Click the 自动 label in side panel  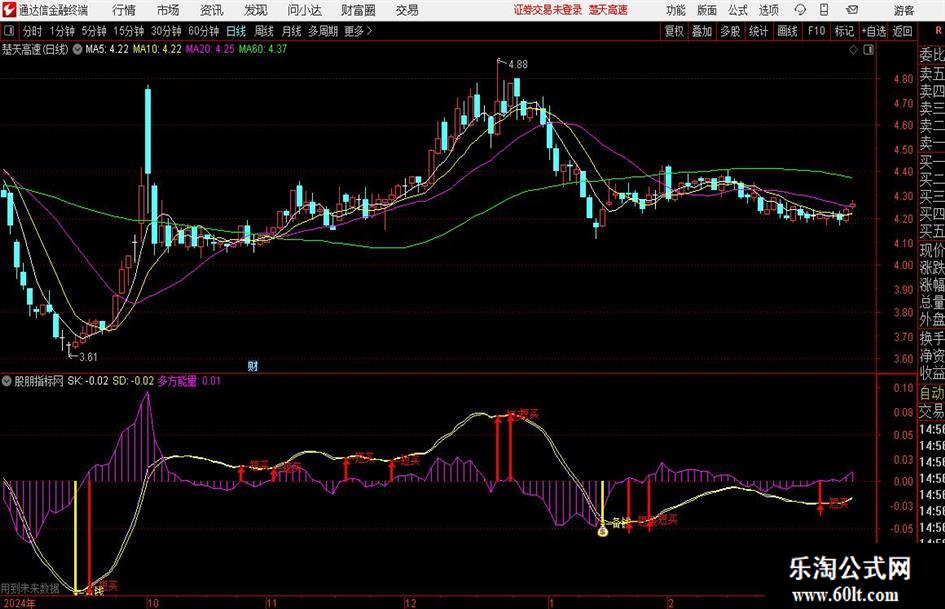click(932, 393)
